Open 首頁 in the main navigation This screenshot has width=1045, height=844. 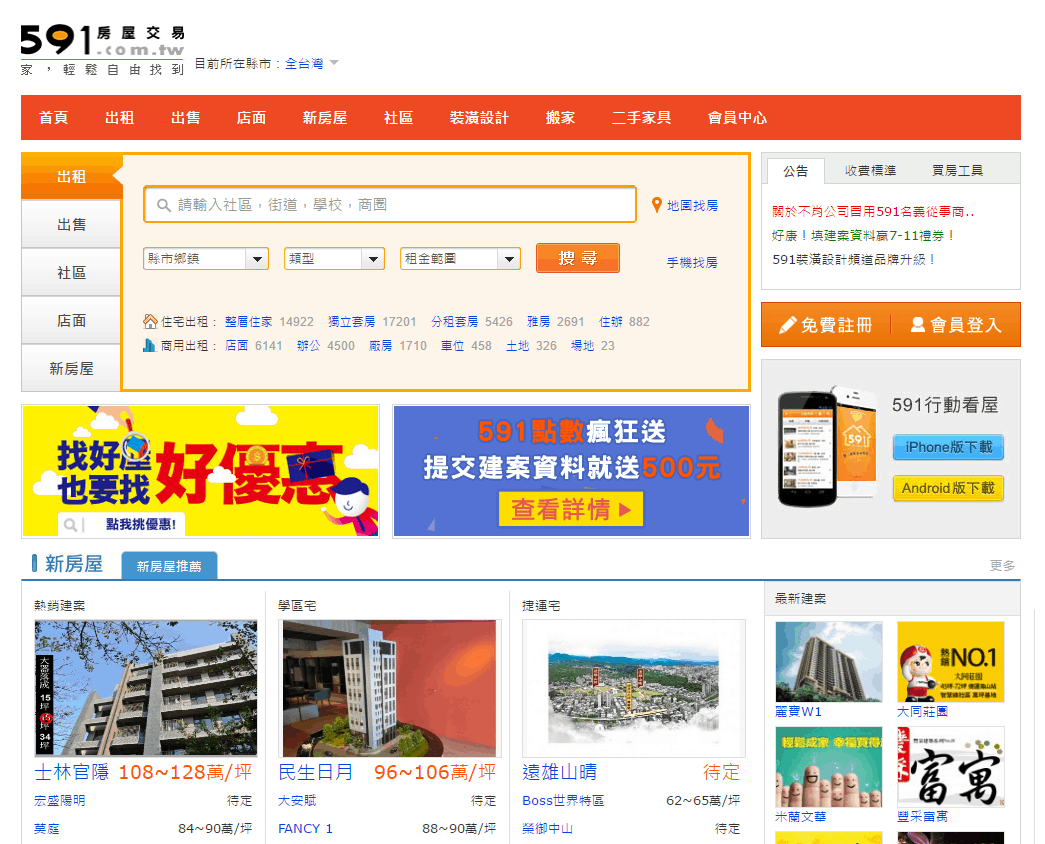click(53, 118)
